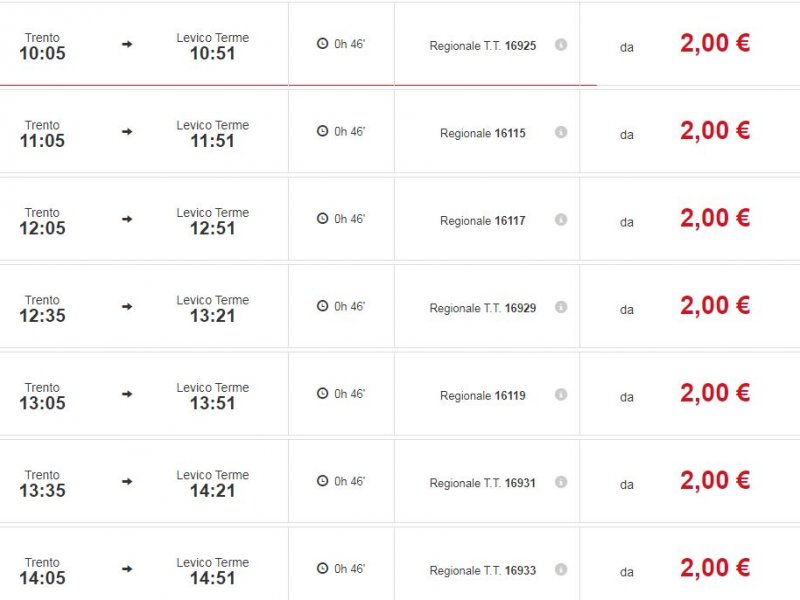Click clock icon on 10:05 train row
The width and height of the screenshot is (800, 600).
tap(322, 43)
